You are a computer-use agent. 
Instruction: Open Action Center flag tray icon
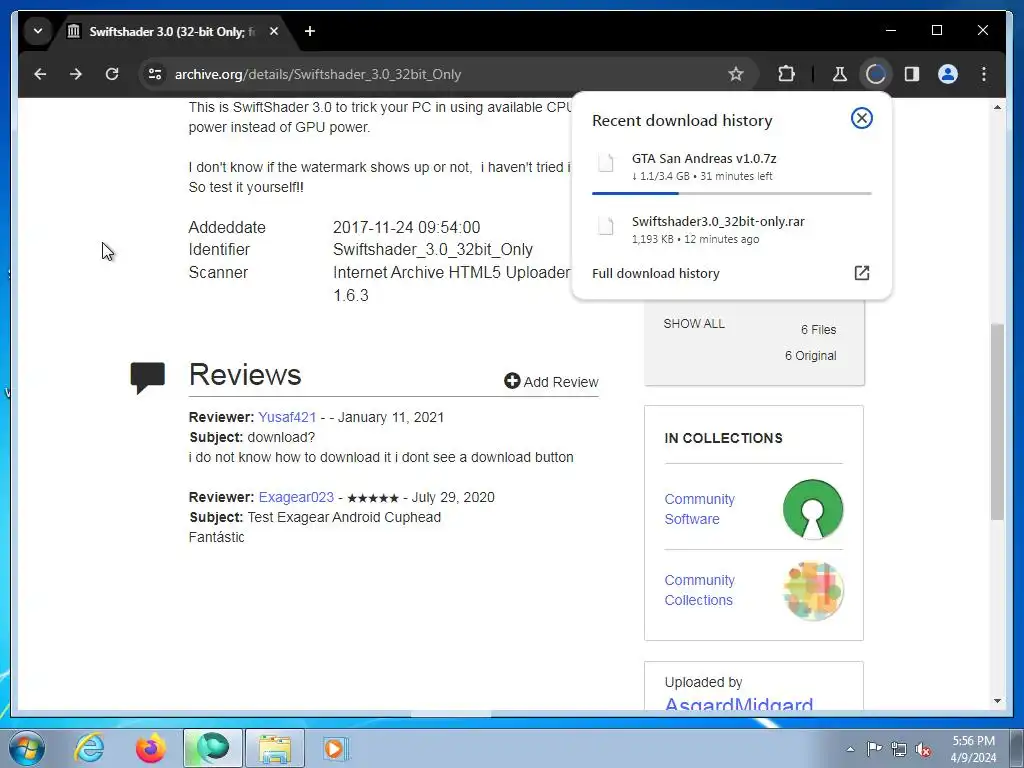tap(874, 749)
